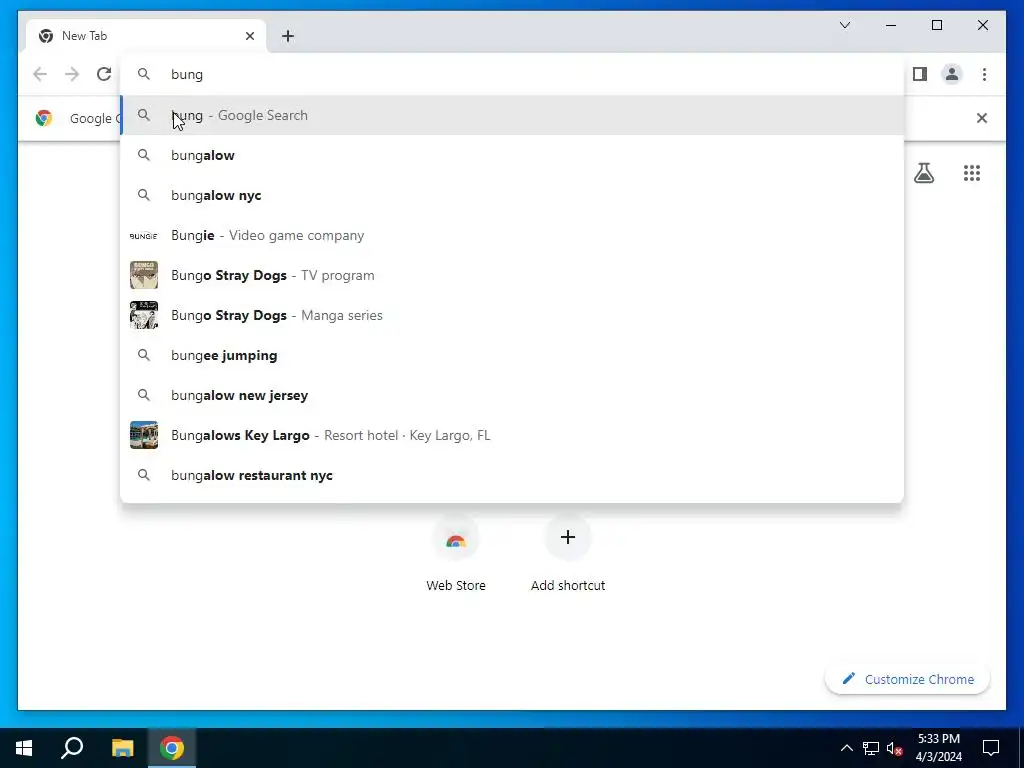The width and height of the screenshot is (1024, 768).
Task: Open Google apps grid icon
Action: click(972, 173)
